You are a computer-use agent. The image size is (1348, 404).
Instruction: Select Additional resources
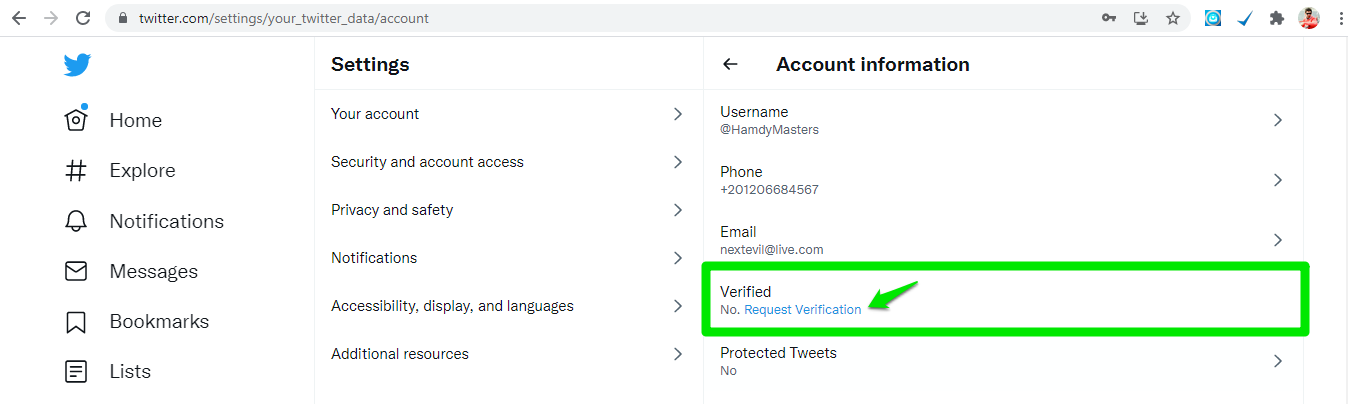[400, 354]
